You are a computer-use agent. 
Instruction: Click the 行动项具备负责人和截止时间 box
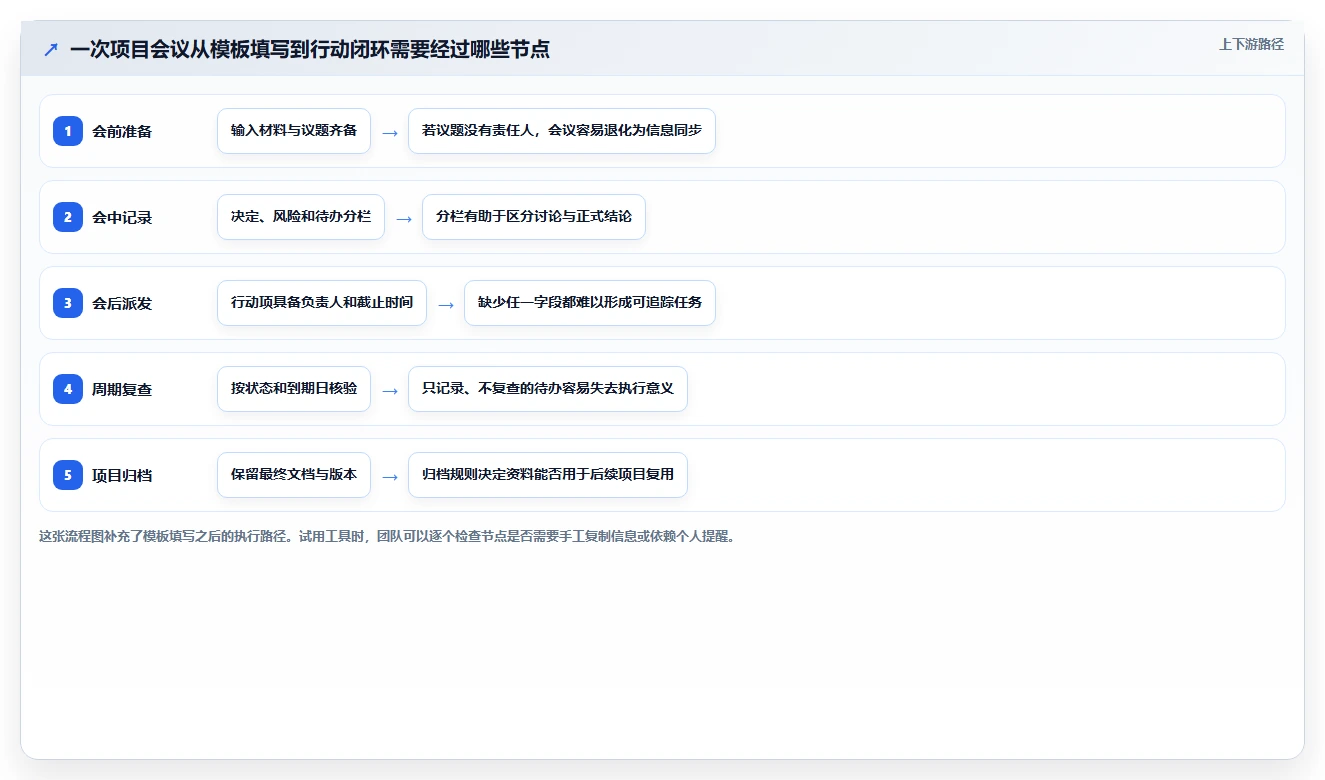pyautogui.click(x=322, y=303)
